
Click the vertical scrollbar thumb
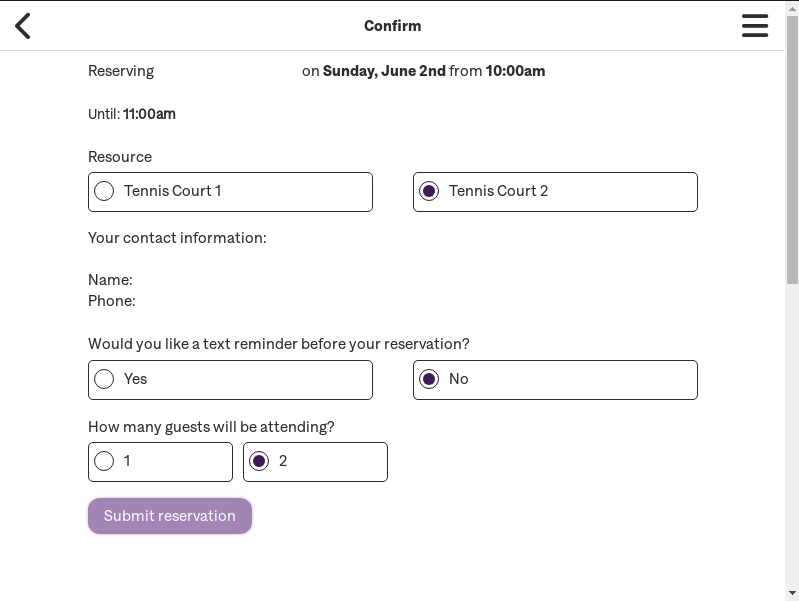pyautogui.click(x=792, y=150)
